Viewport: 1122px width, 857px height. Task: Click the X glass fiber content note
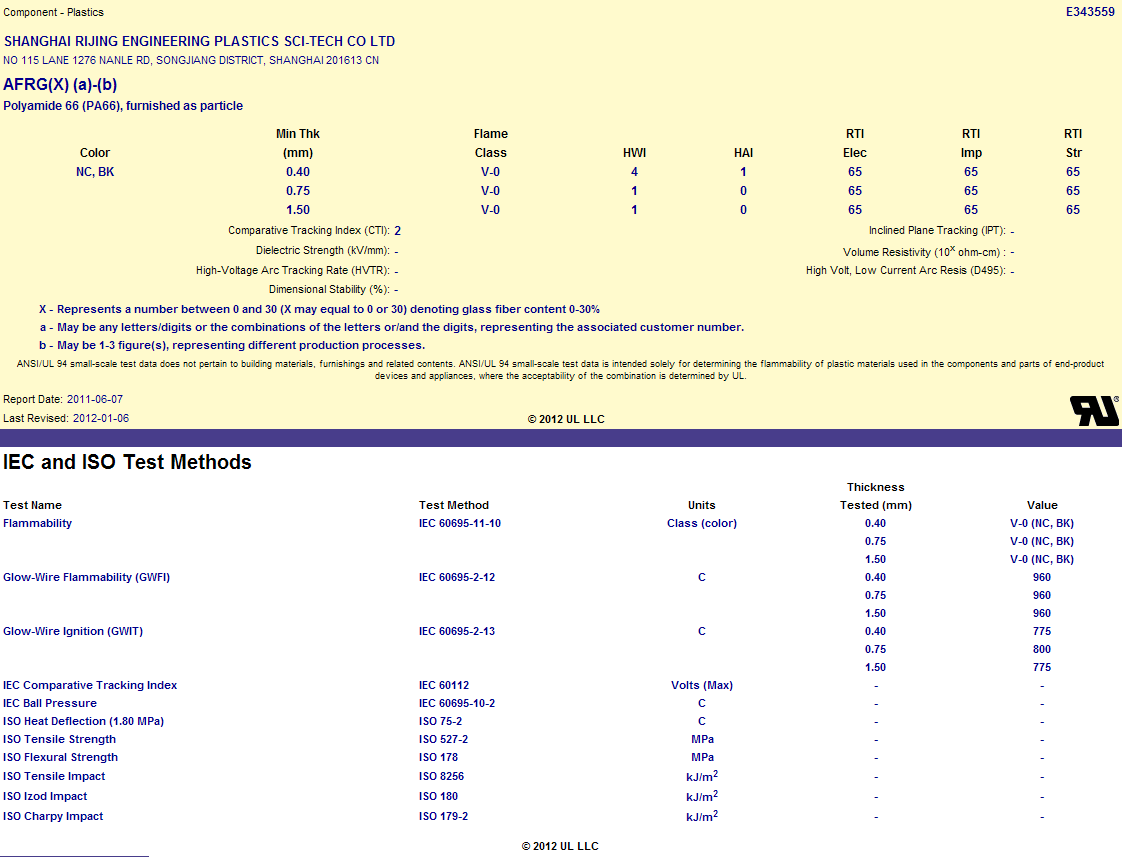[x=319, y=309]
